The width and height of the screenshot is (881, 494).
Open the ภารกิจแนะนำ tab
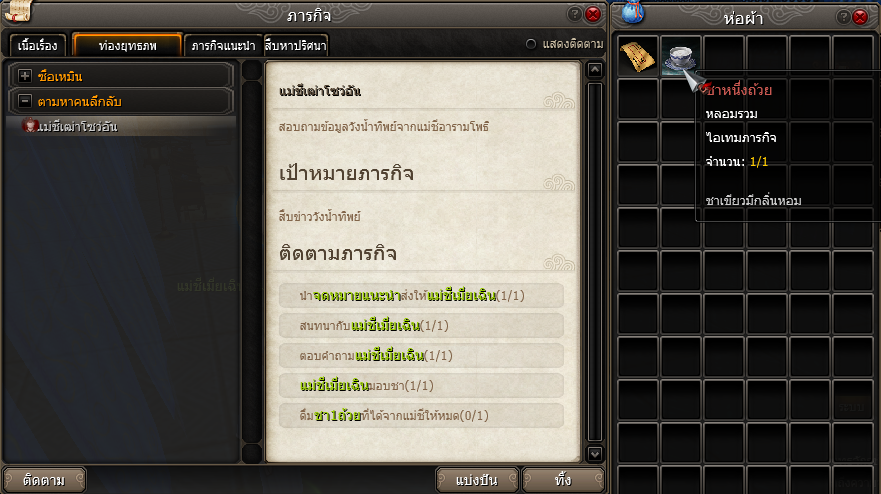(x=223, y=46)
